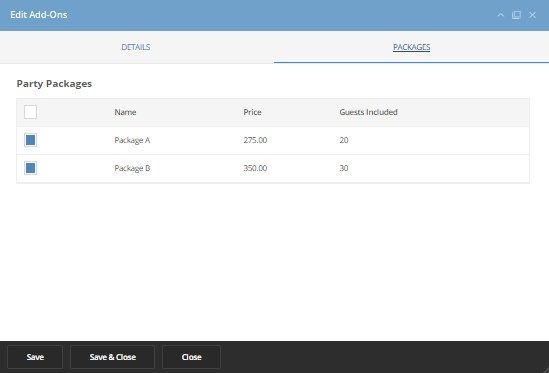This screenshot has height=373, width=549.
Task: Uncheck the Package A checkbox
Action: (30, 140)
